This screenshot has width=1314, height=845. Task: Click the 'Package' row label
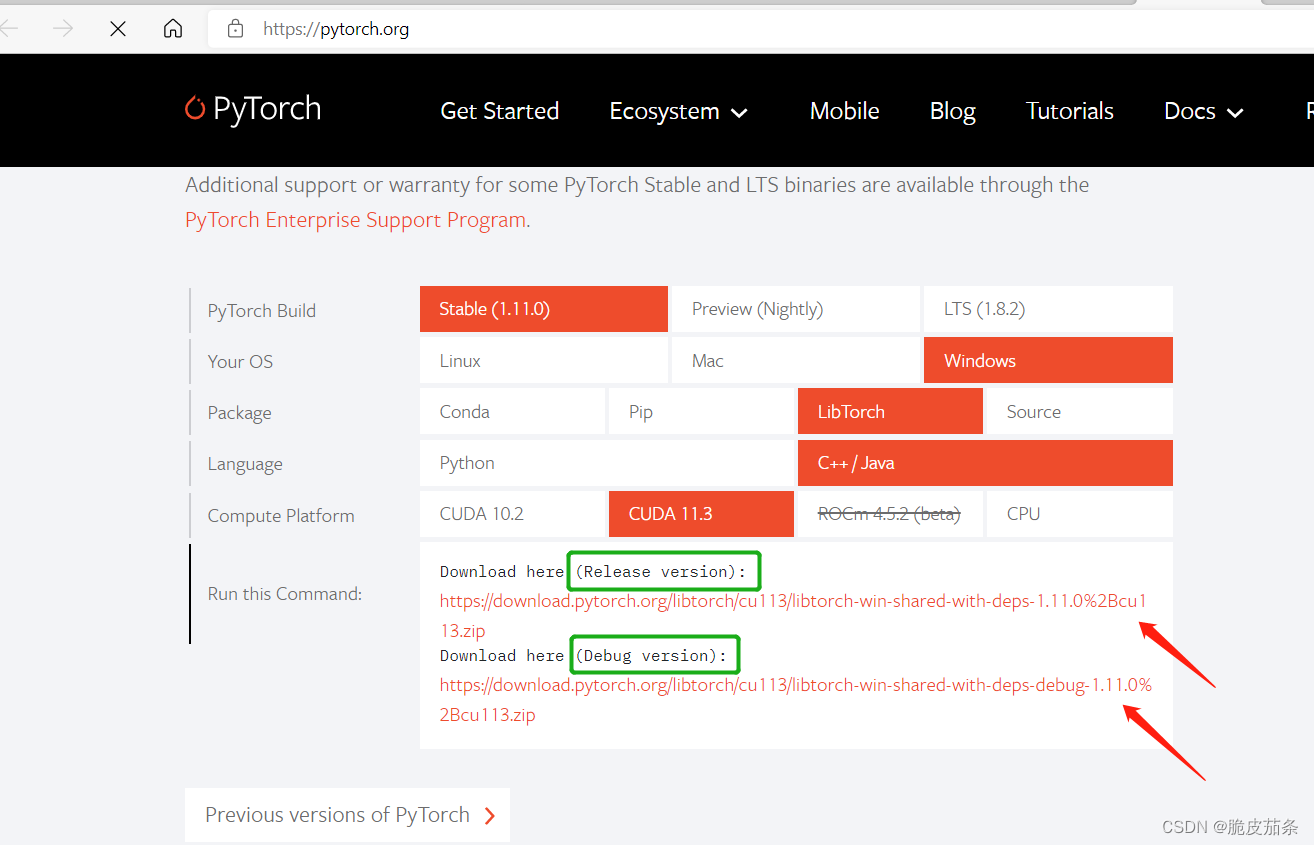(239, 413)
